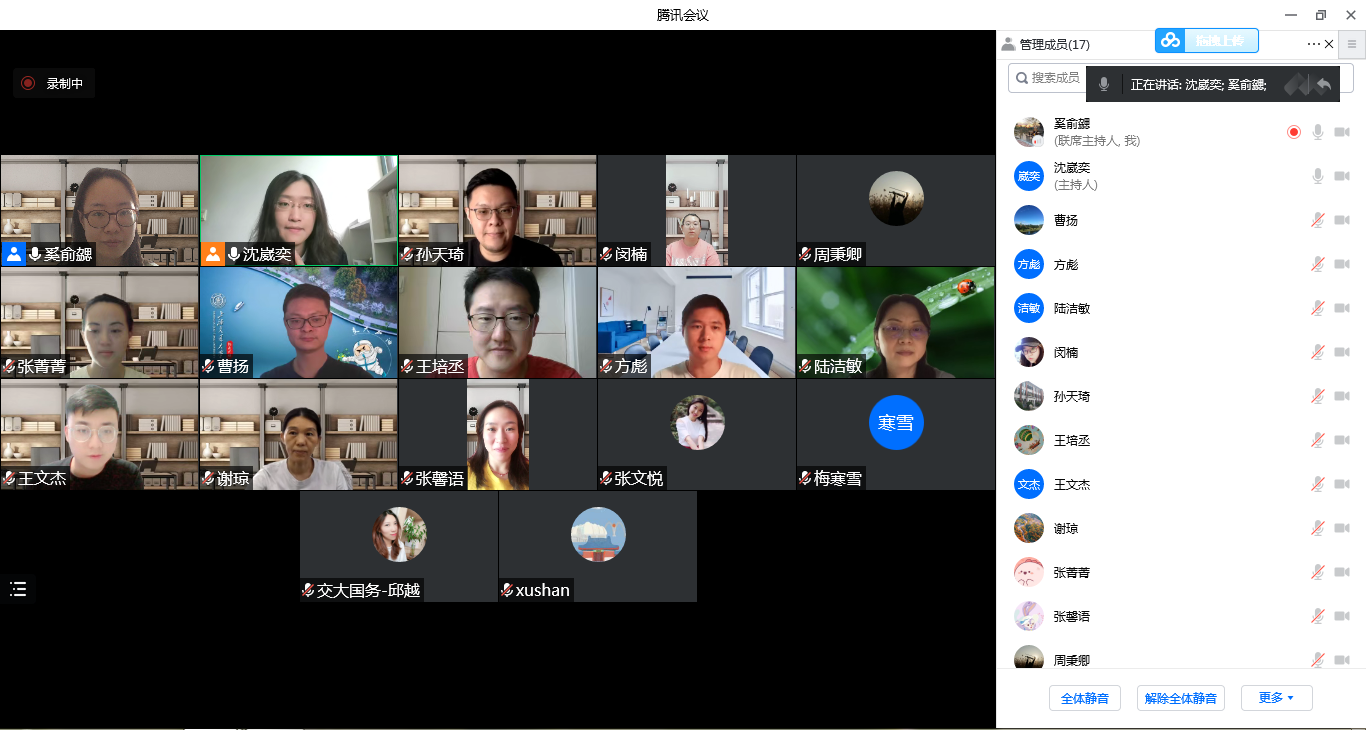Screen dimensions: 1366x730
Task: Open the hamburger menu at top-right corner
Action: pyautogui.click(x=1352, y=44)
